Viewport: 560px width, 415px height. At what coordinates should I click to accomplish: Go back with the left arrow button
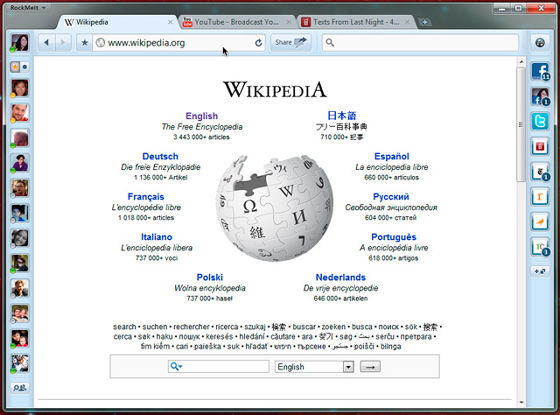coord(46,43)
